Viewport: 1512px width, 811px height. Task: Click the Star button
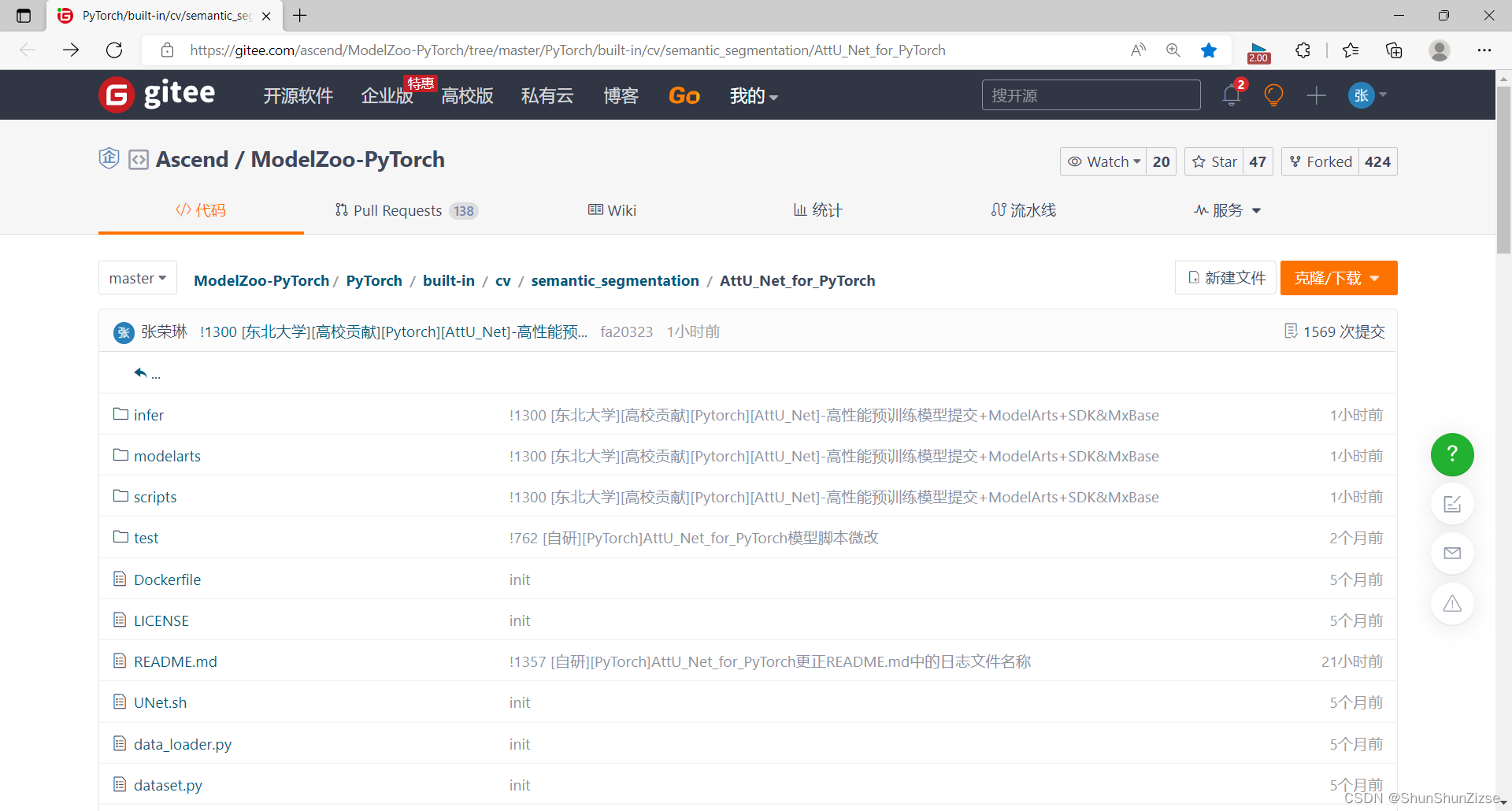pos(1214,161)
